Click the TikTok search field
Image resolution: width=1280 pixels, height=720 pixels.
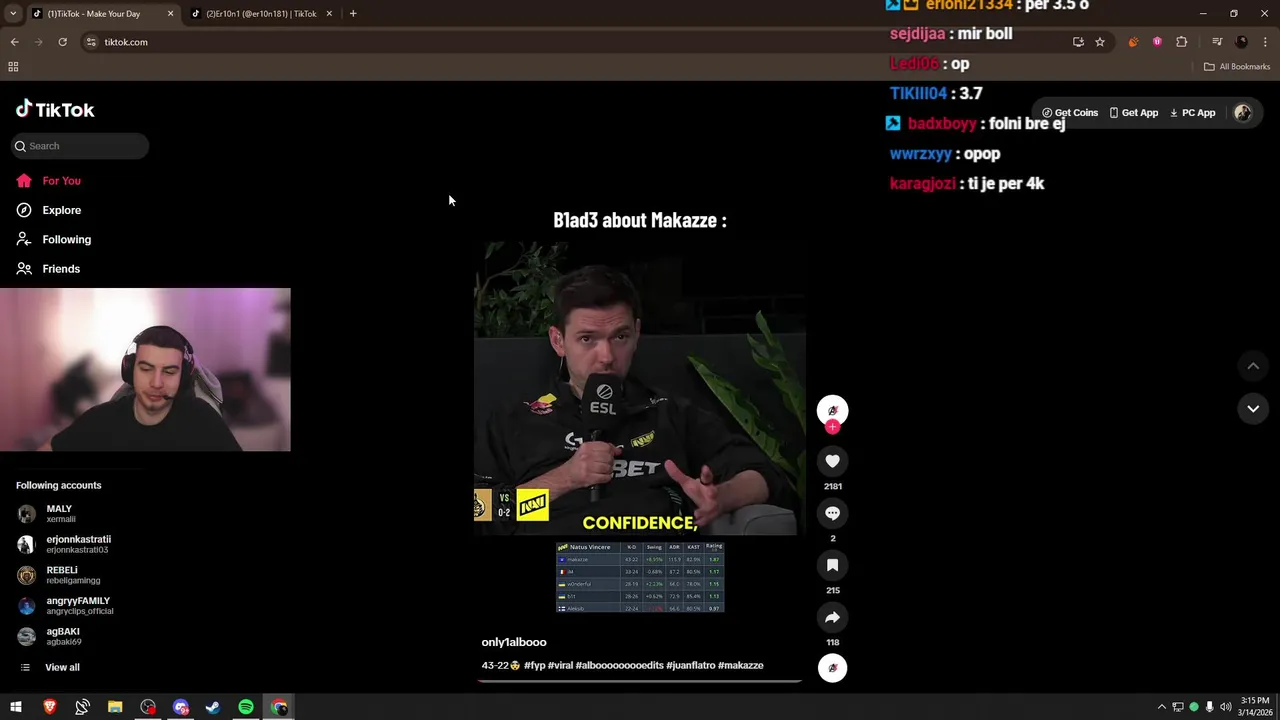[80, 146]
